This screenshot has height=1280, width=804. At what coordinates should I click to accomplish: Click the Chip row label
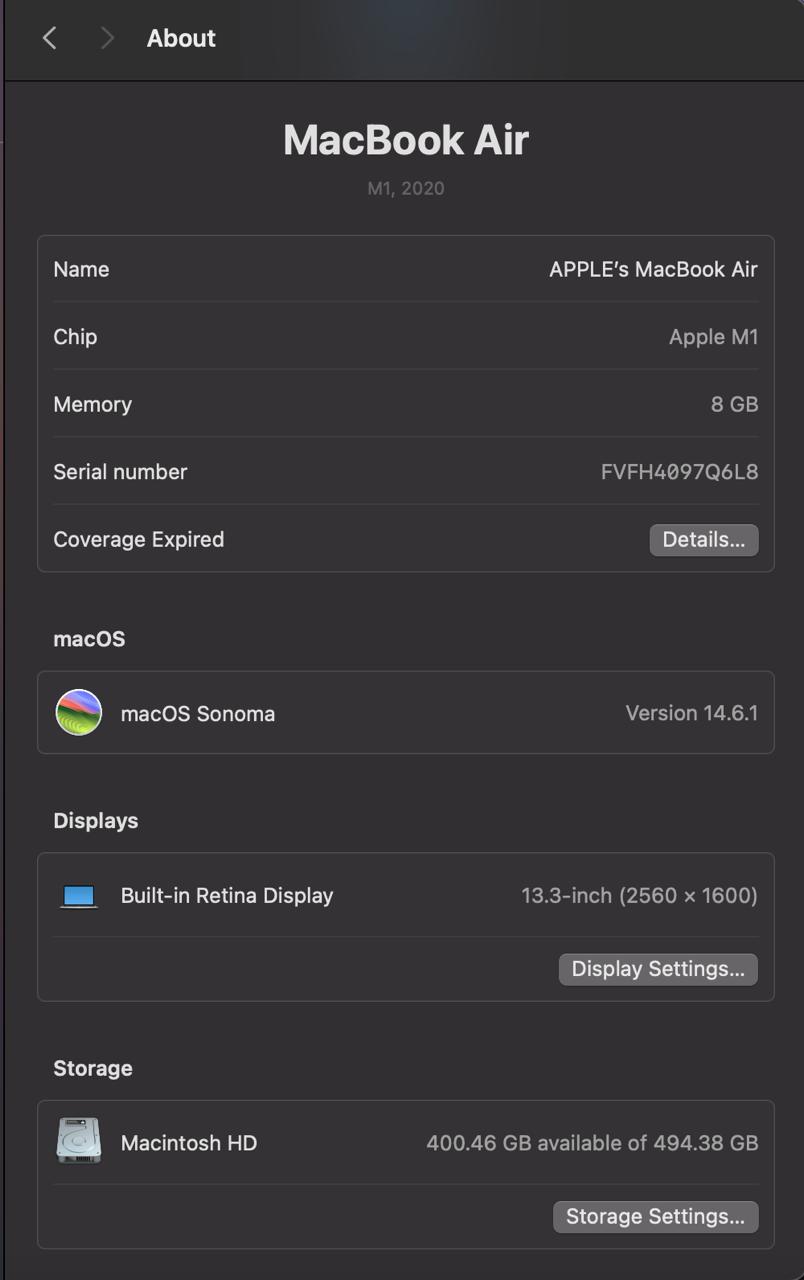click(75, 337)
